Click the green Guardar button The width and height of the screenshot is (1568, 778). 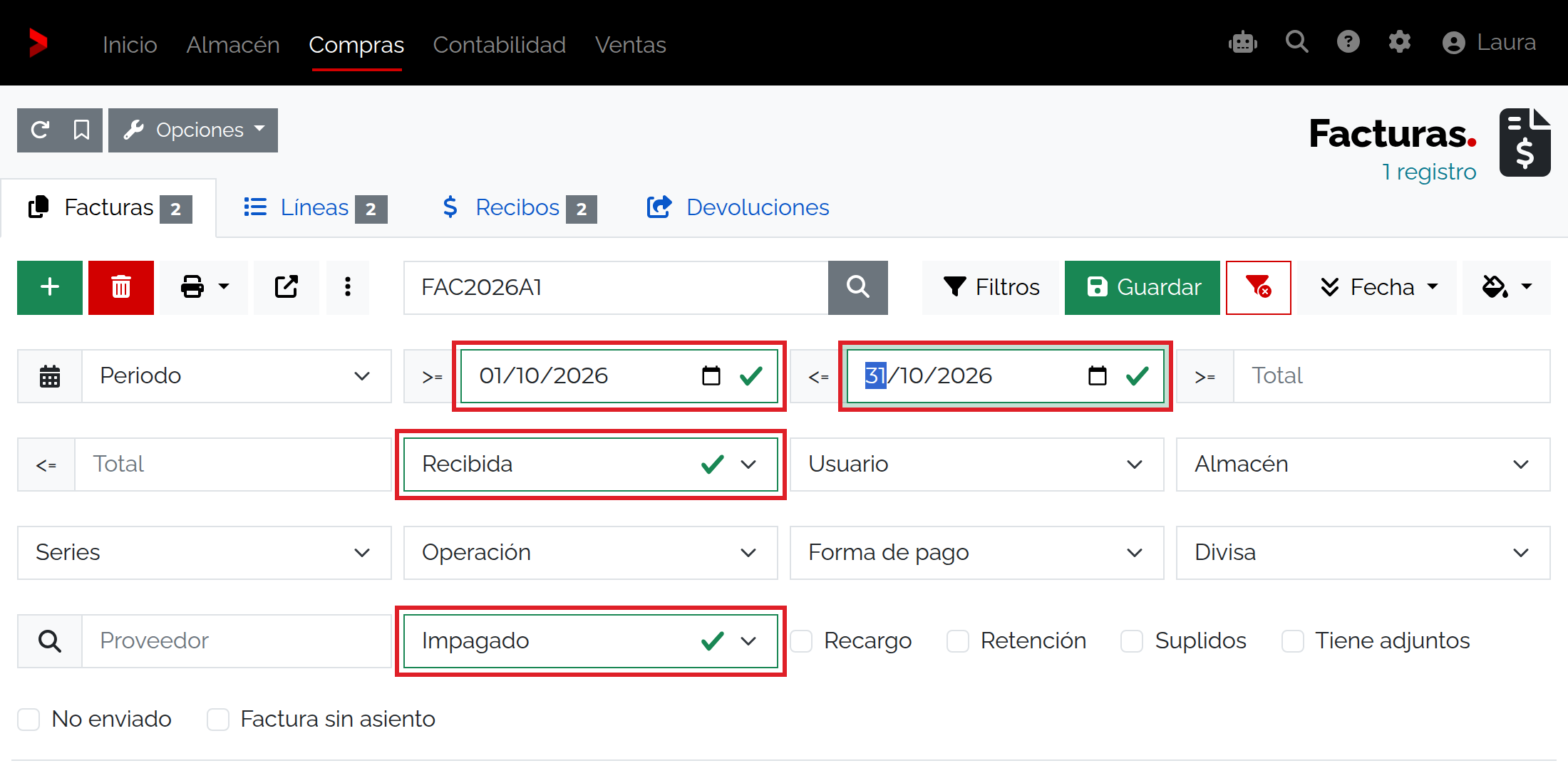1143,288
